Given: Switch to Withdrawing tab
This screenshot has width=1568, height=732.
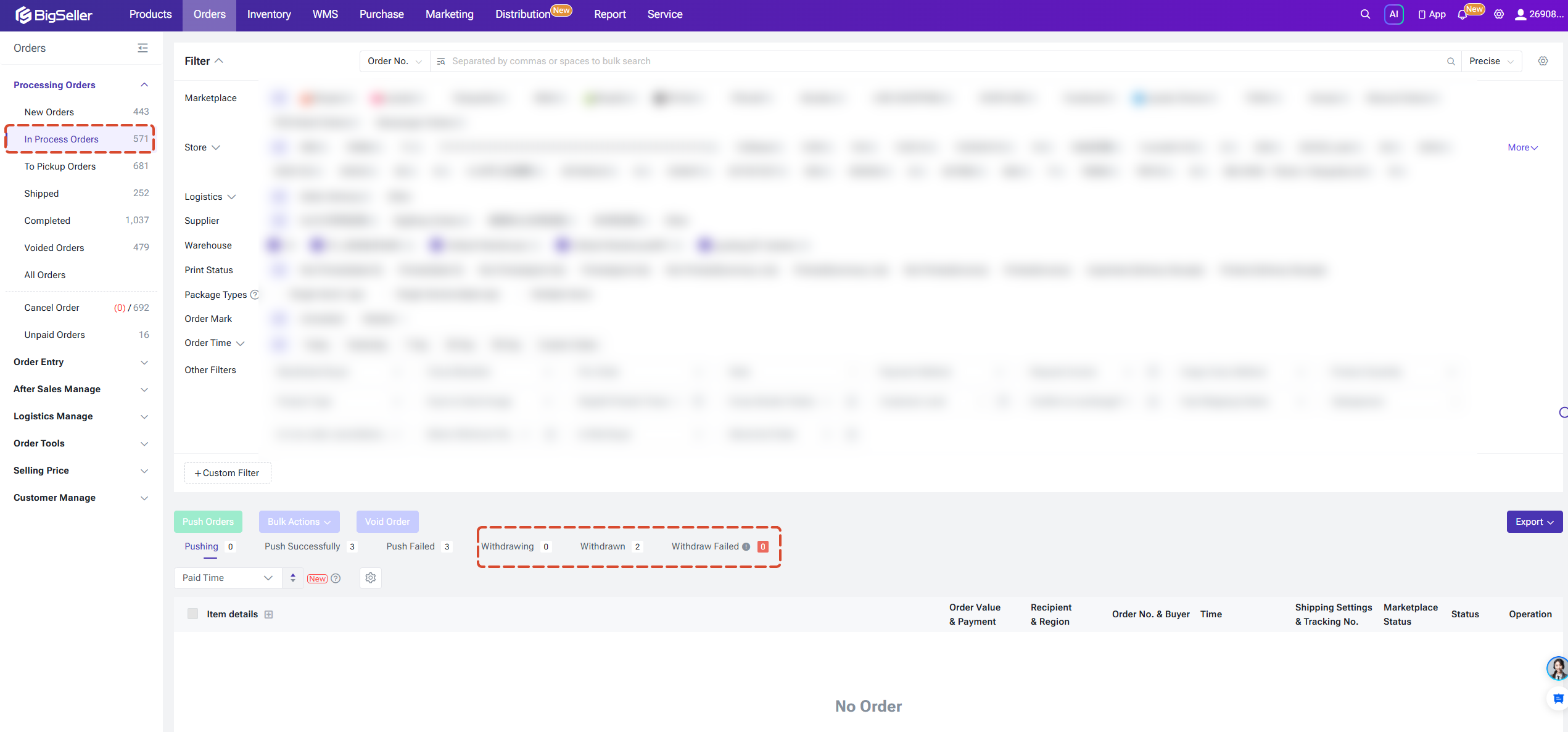Looking at the screenshot, I should (516, 546).
